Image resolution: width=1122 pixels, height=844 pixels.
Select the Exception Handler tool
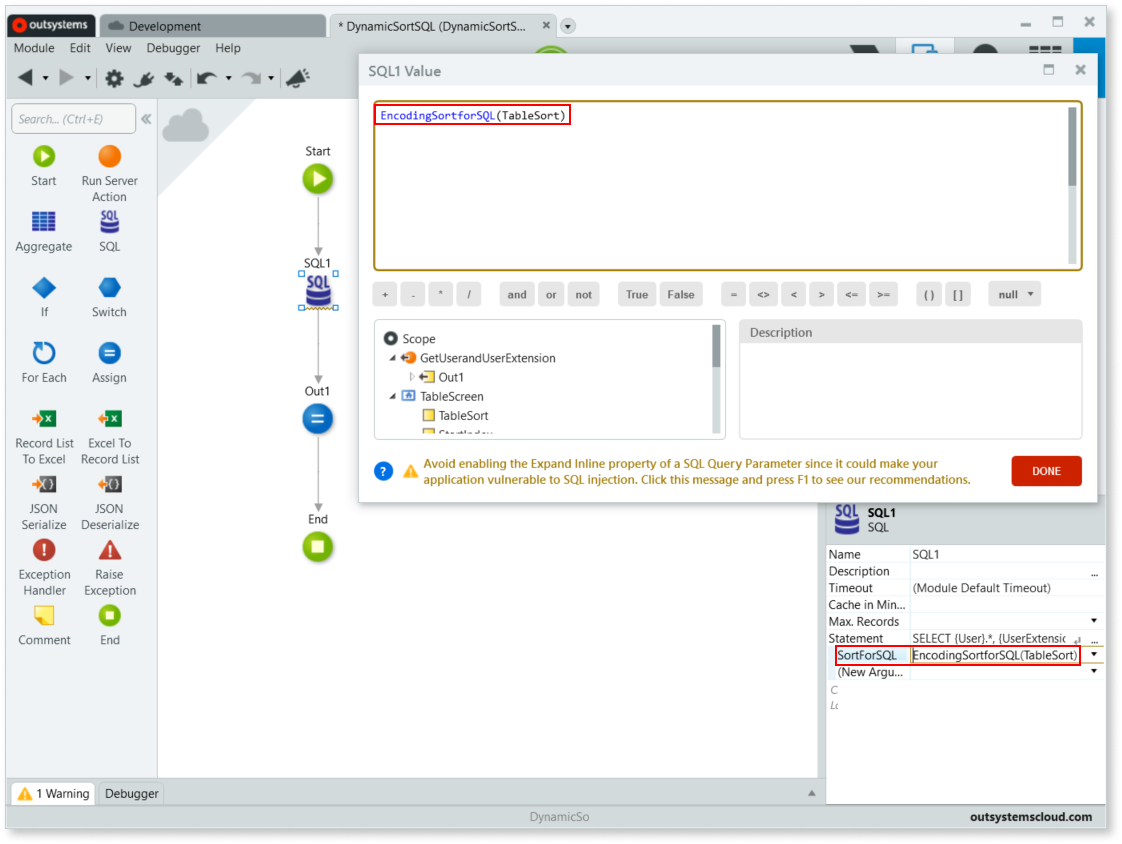(44, 550)
